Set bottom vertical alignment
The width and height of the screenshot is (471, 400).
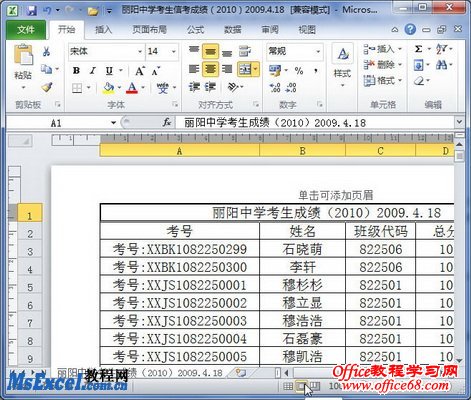(227, 52)
